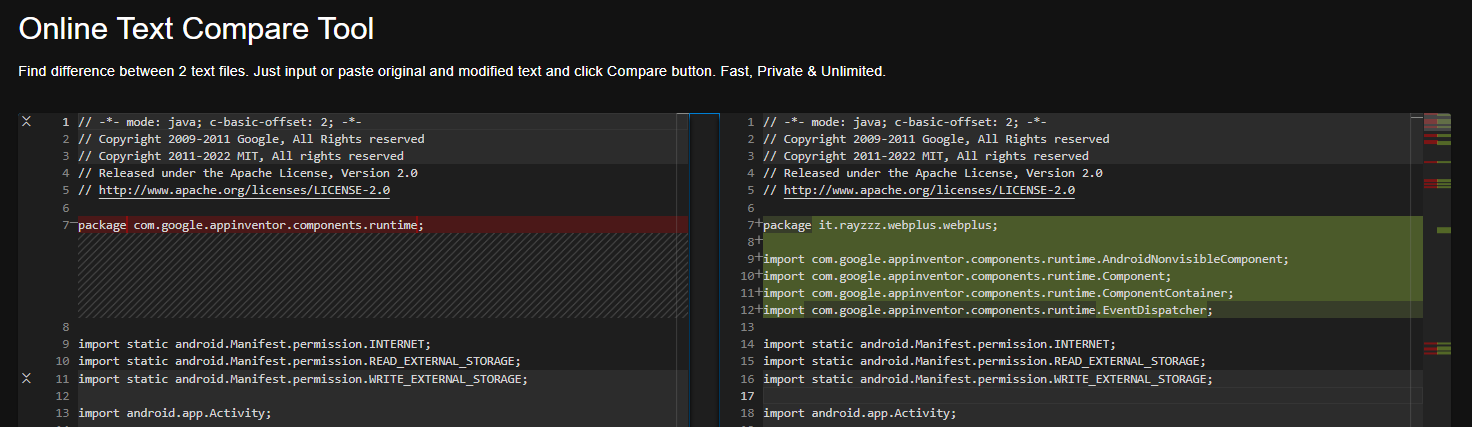
Task: Click the hatched placeholder region in the left pane
Action: pyautogui.click(x=383, y=276)
